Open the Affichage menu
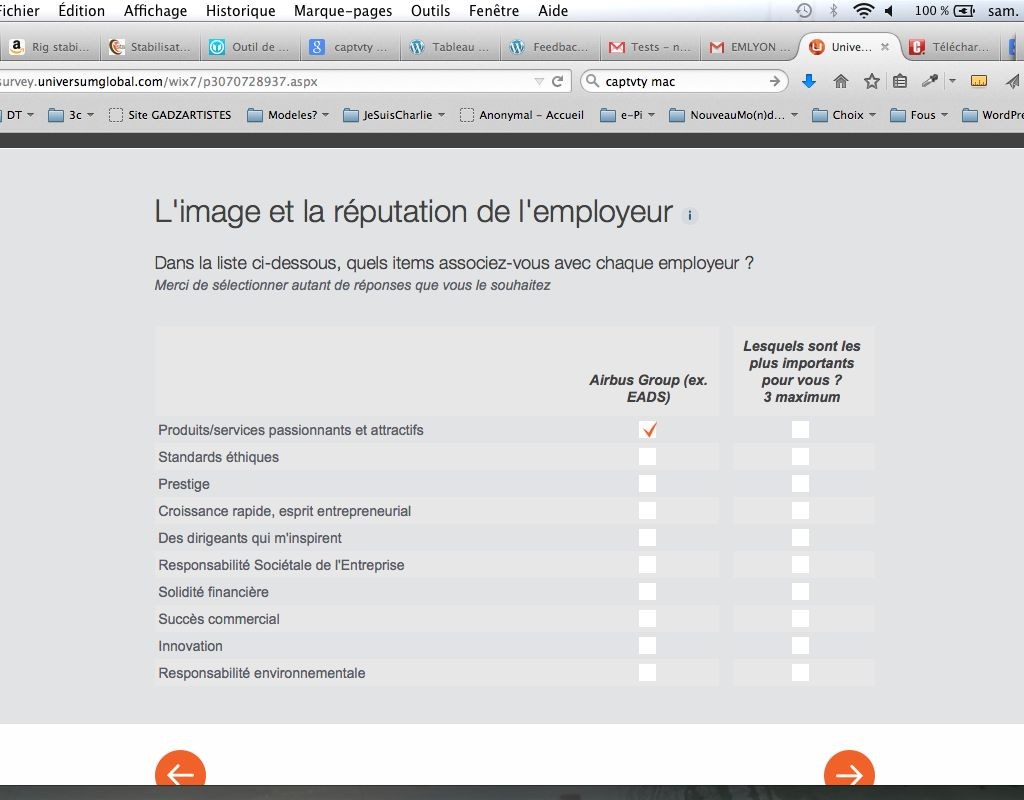The image size is (1024, 800). pos(155,10)
